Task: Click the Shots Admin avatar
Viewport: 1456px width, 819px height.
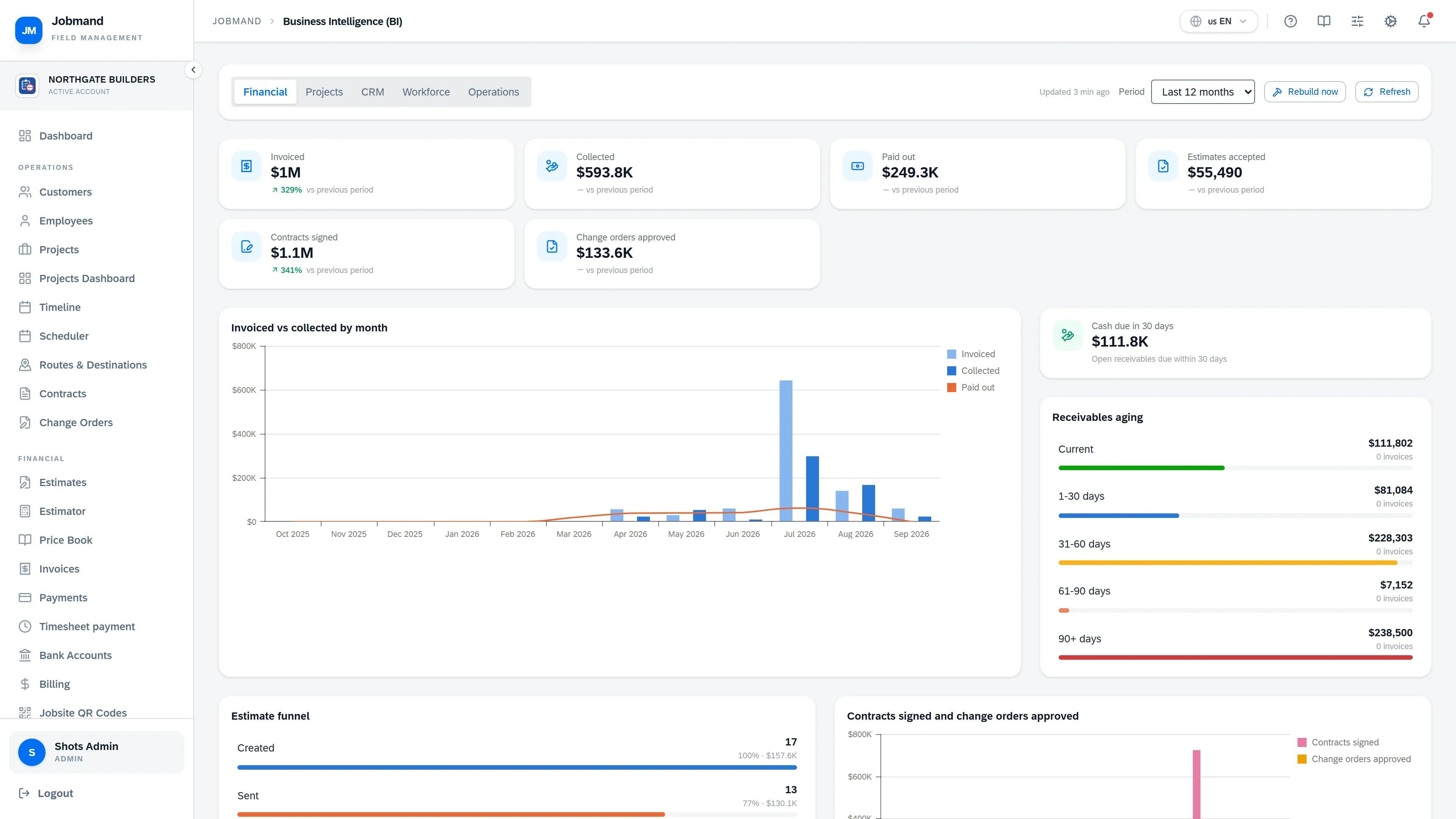Action: [31, 752]
